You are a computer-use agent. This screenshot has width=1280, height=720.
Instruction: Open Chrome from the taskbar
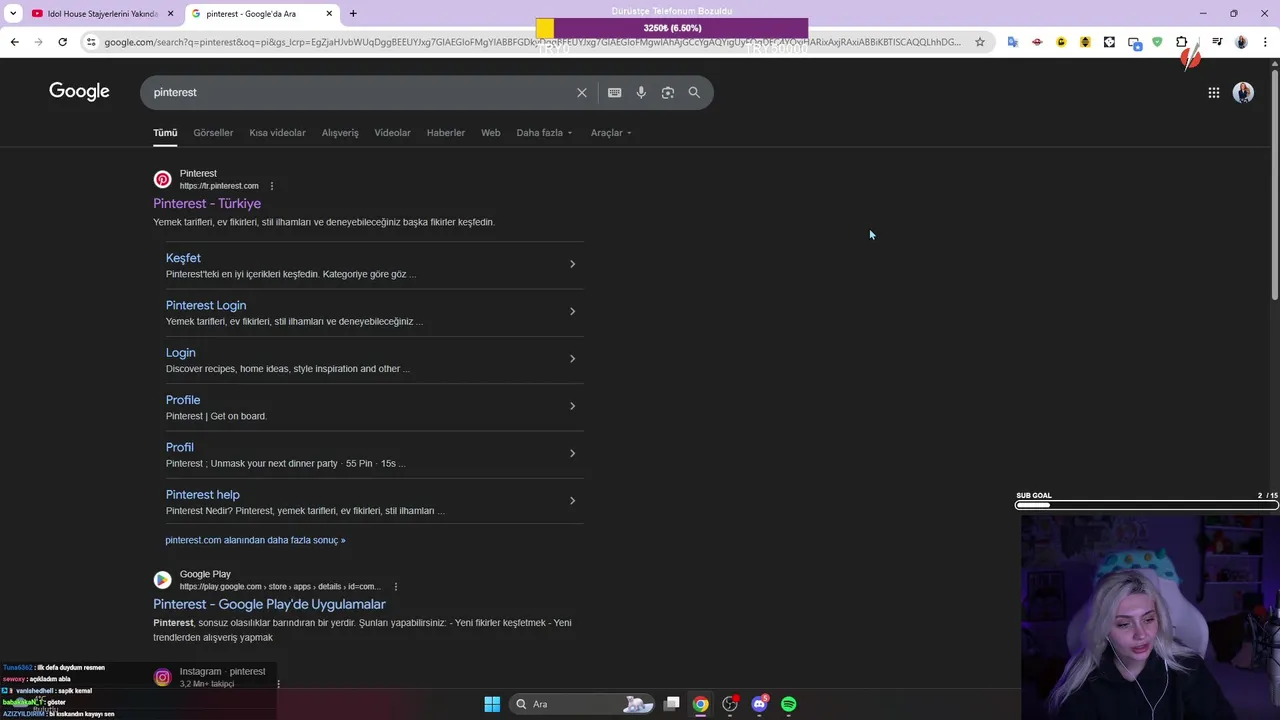[x=701, y=704]
